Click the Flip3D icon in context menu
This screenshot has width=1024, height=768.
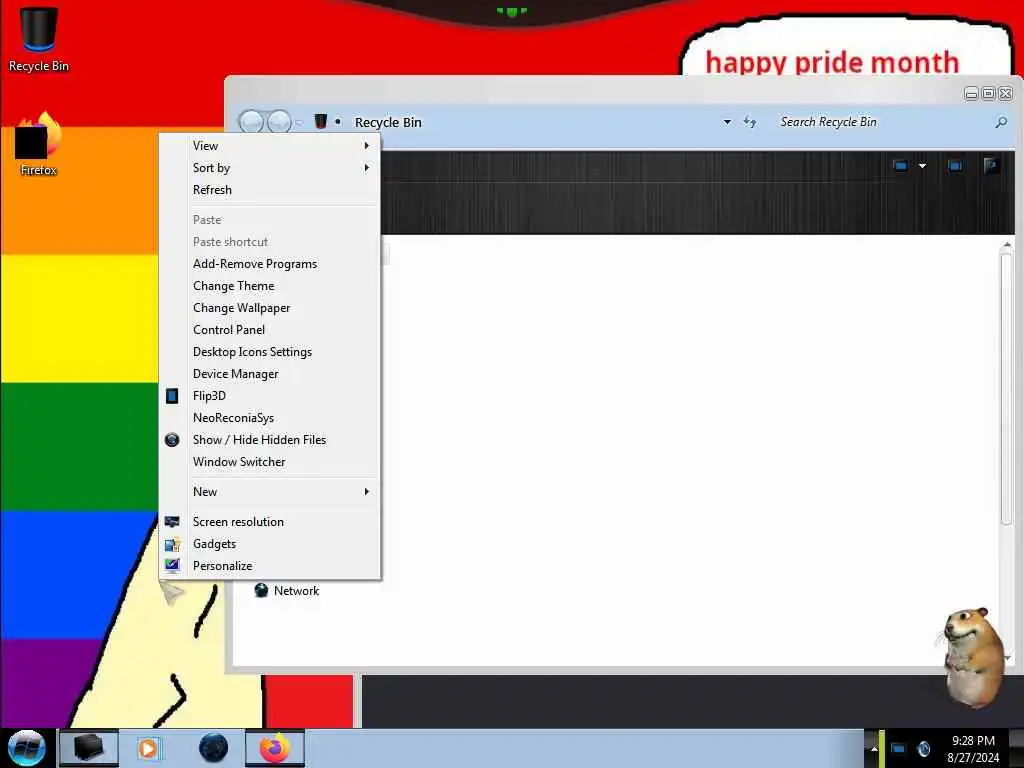click(x=172, y=396)
